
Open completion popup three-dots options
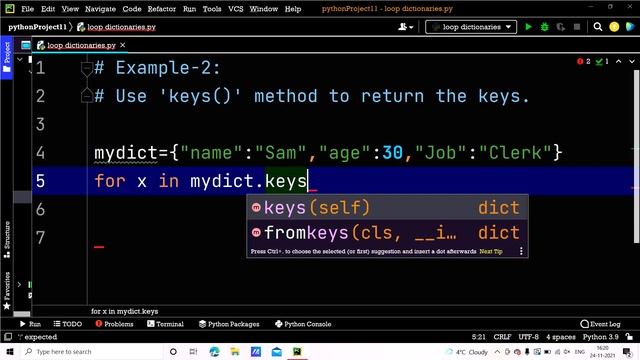pyautogui.click(x=521, y=251)
